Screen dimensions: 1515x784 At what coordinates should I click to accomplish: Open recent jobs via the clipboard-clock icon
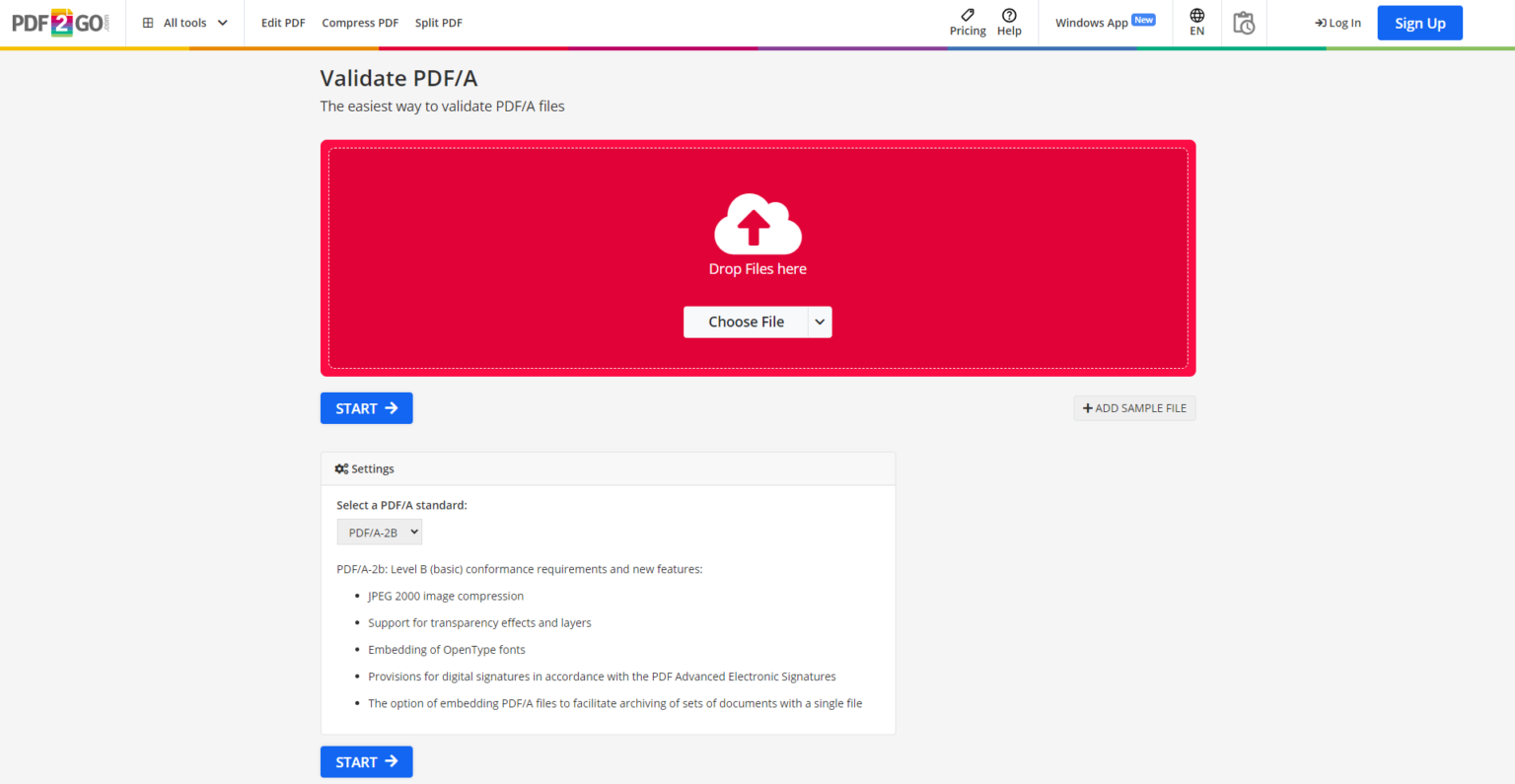click(1244, 22)
